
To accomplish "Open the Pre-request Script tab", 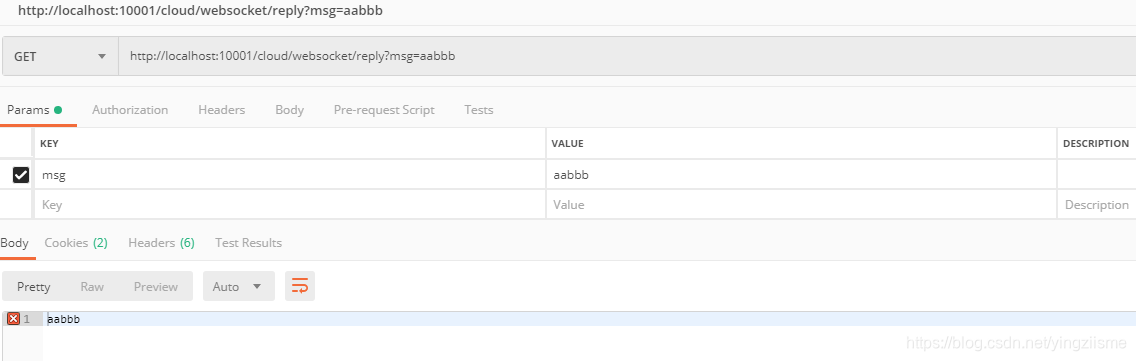I will [x=384, y=110].
